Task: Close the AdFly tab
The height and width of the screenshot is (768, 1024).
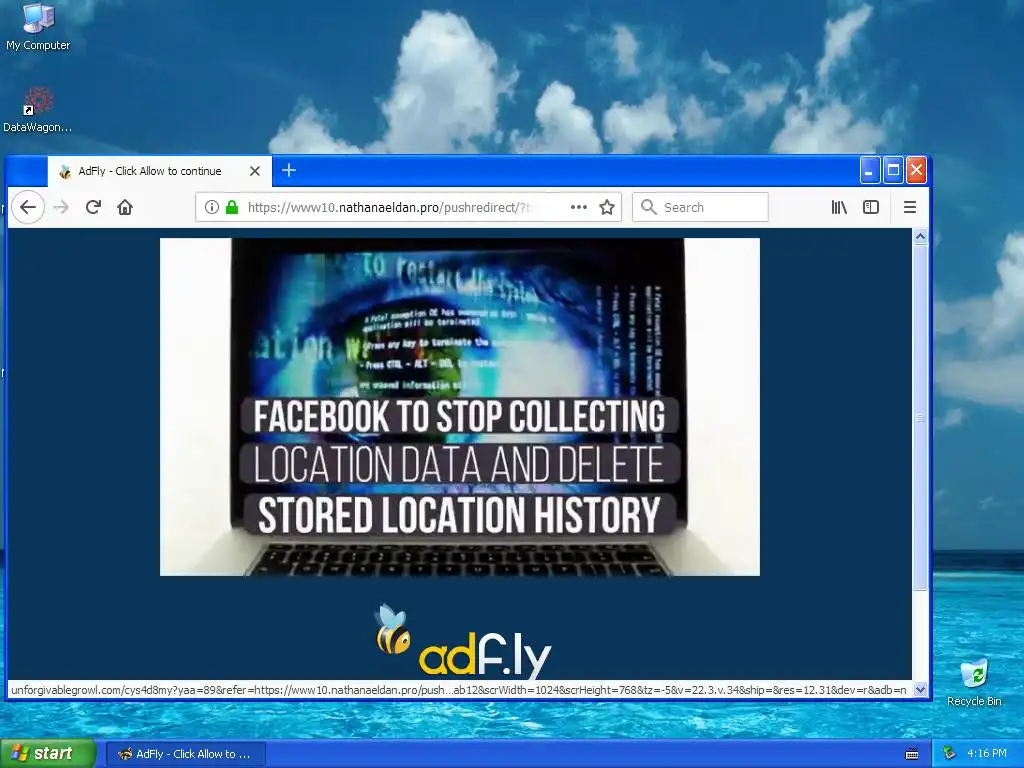Action: point(255,171)
